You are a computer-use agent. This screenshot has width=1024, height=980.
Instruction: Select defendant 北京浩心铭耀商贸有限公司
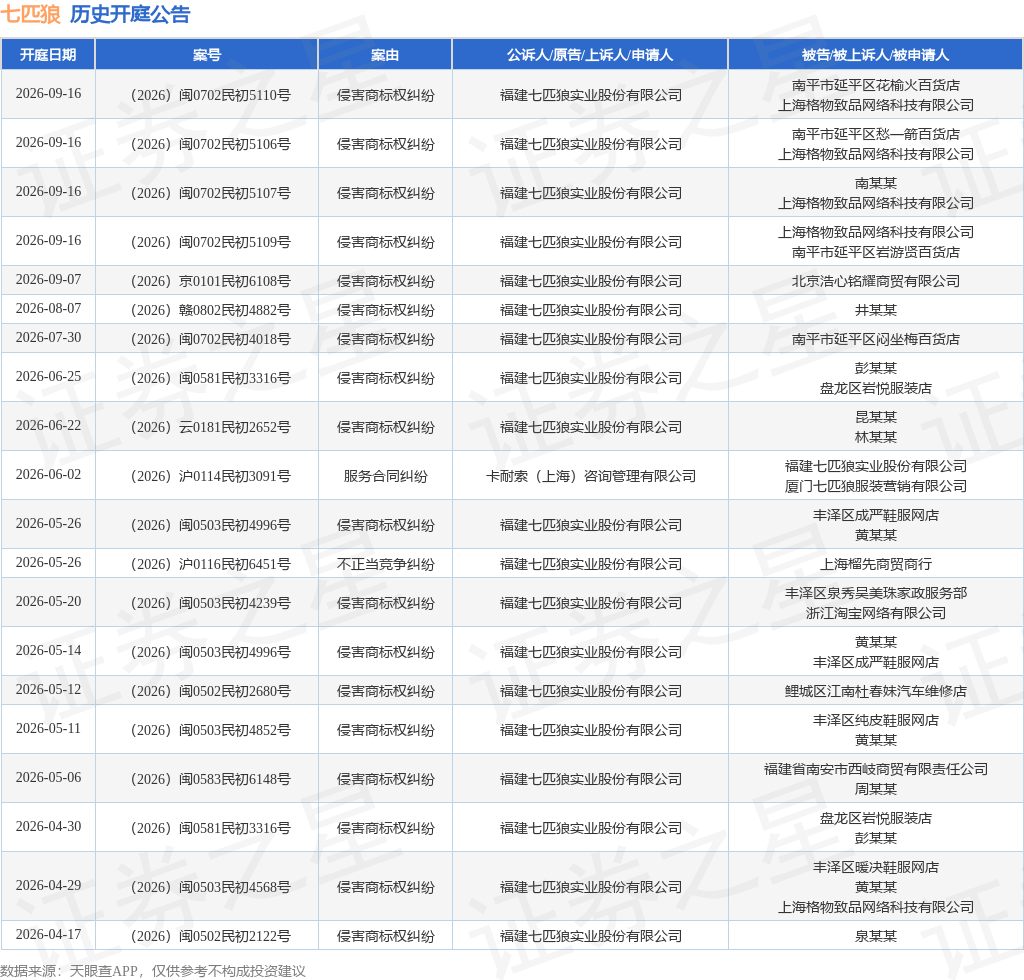[876, 281]
